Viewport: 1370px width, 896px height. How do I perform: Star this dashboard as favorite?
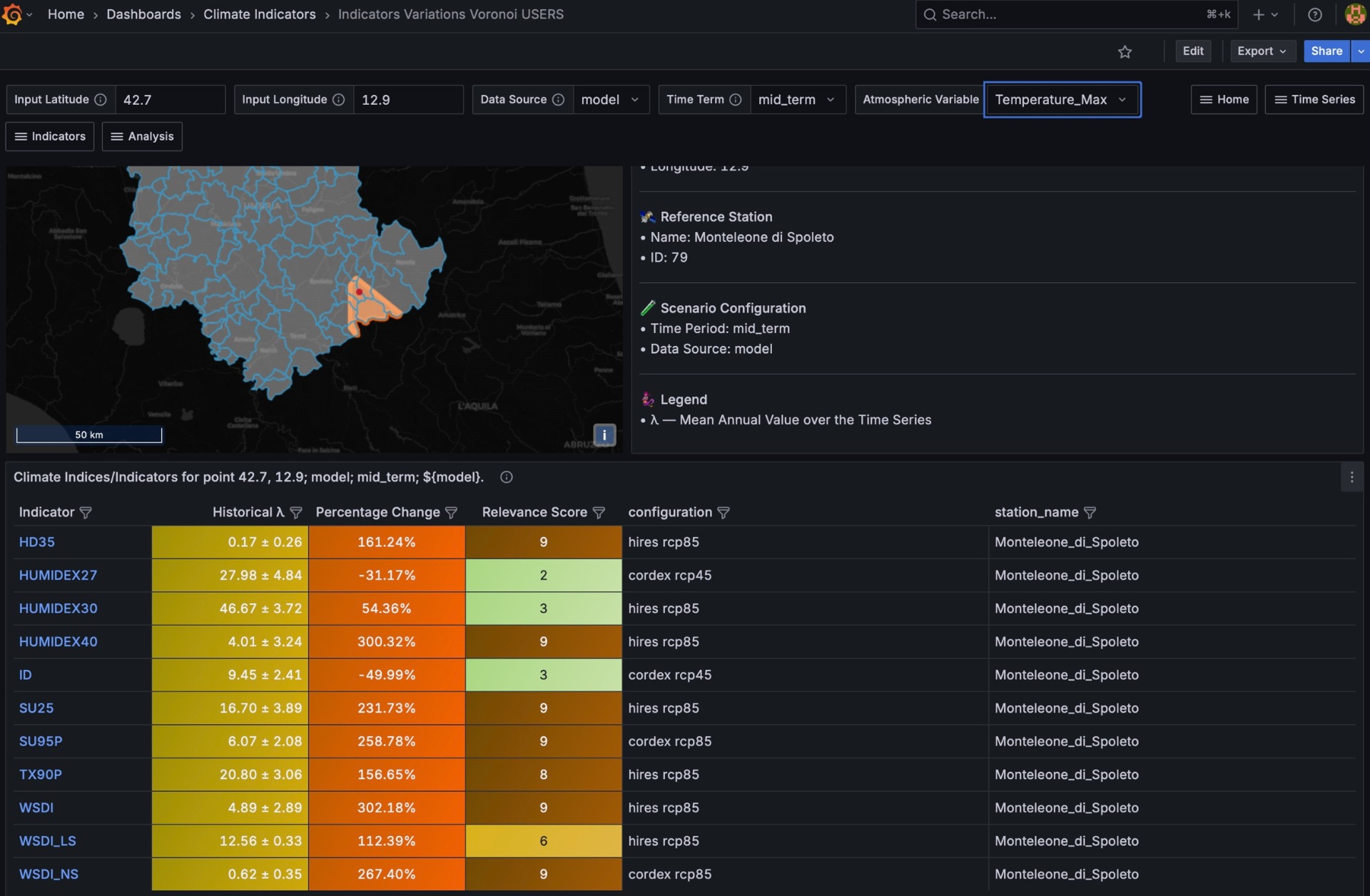1125,51
